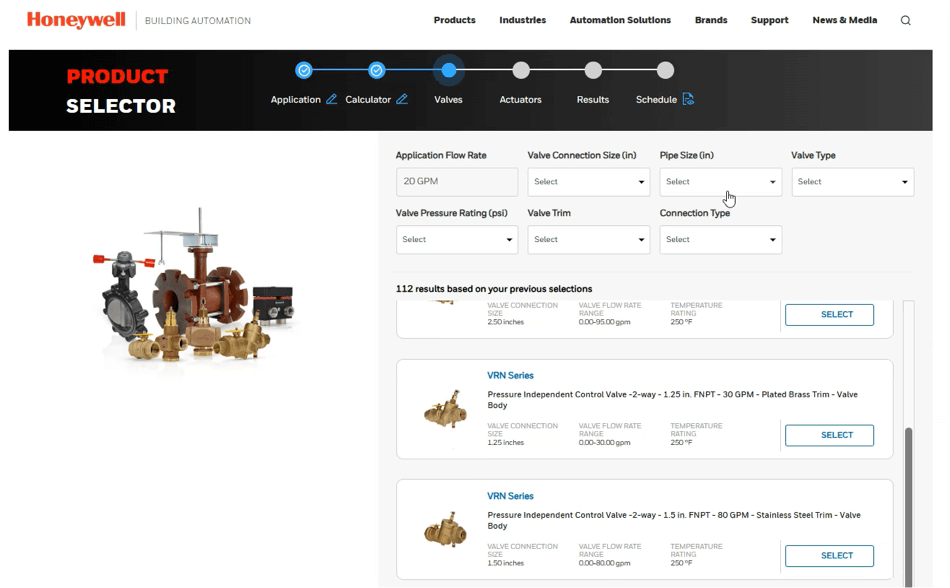
Task: Open the site search magnifier icon
Action: pyautogui.click(x=905, y=21)
